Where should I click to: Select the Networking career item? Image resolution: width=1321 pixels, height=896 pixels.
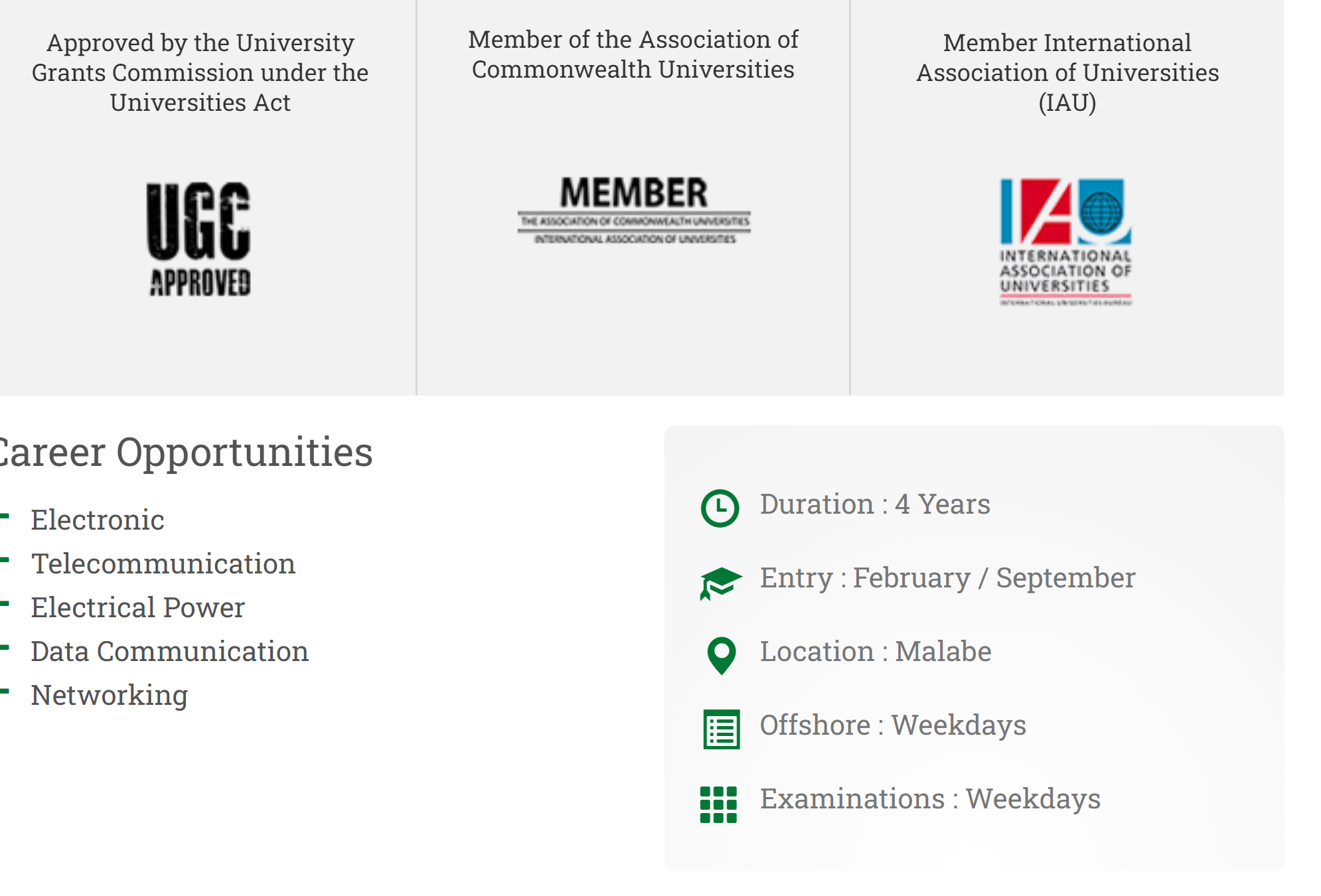pyautogui.click(x=110, y=696)
